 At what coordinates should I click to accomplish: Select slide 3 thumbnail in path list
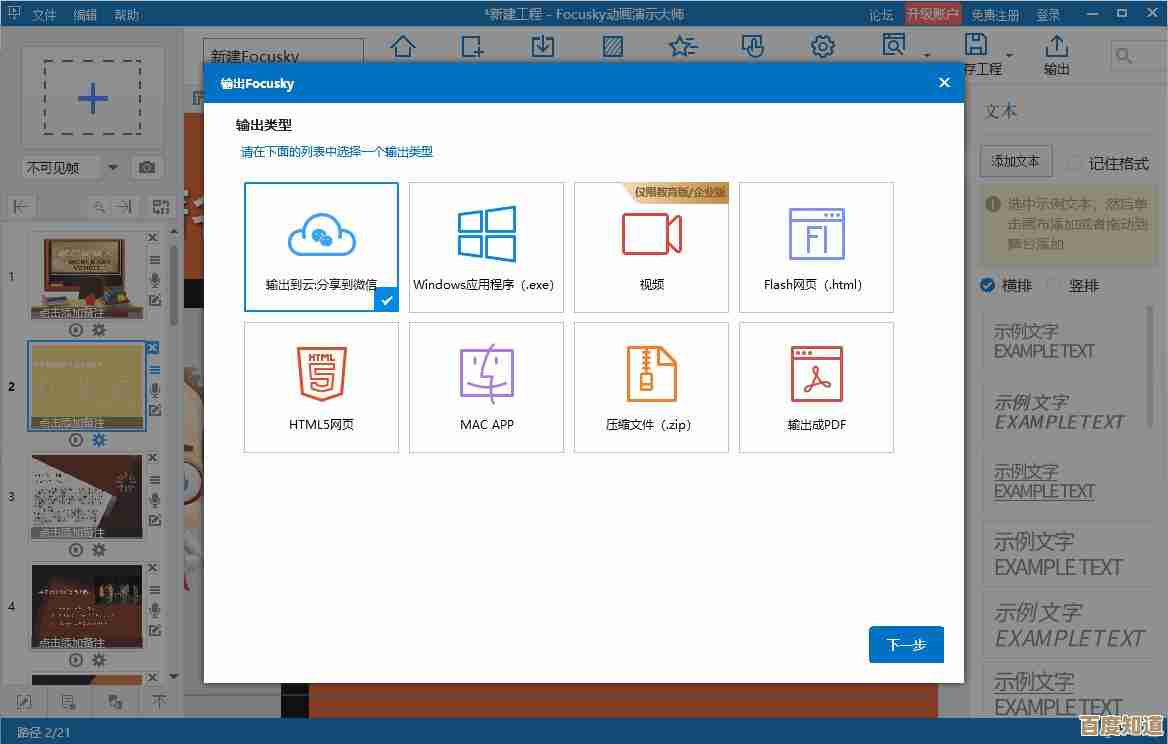87,497
